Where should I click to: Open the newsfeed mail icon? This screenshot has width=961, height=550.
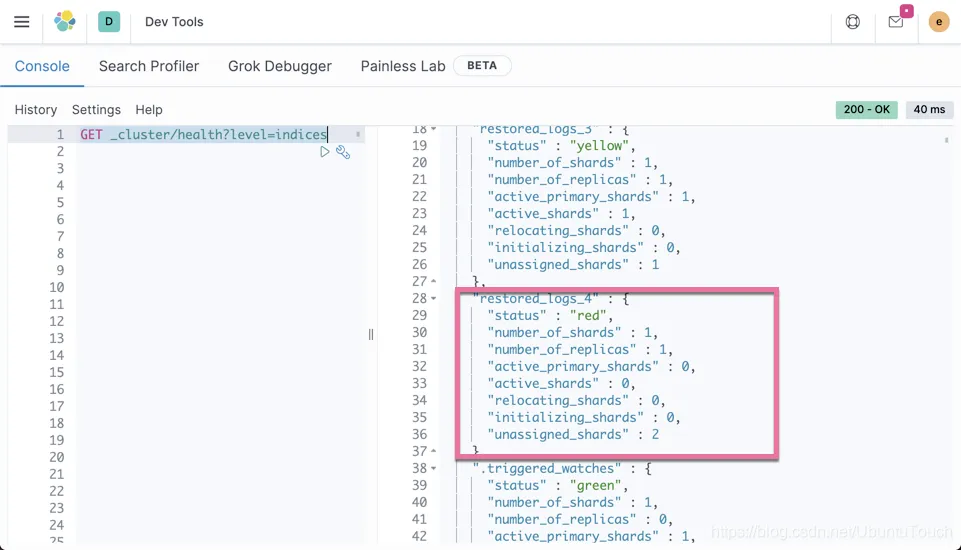pyautogui.click(x=895, y=22)
